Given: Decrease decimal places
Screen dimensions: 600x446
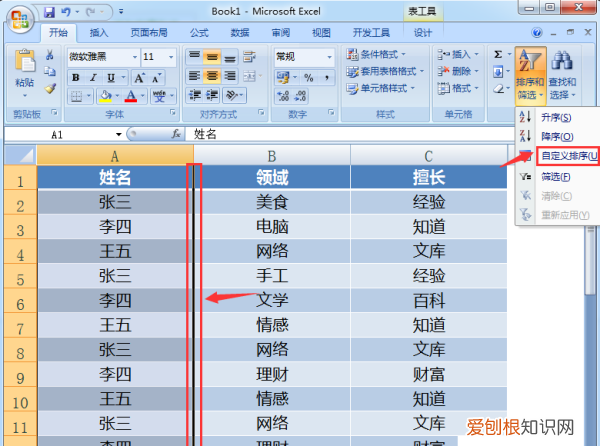Looking at the screenshot, I should tap(300, 96).
